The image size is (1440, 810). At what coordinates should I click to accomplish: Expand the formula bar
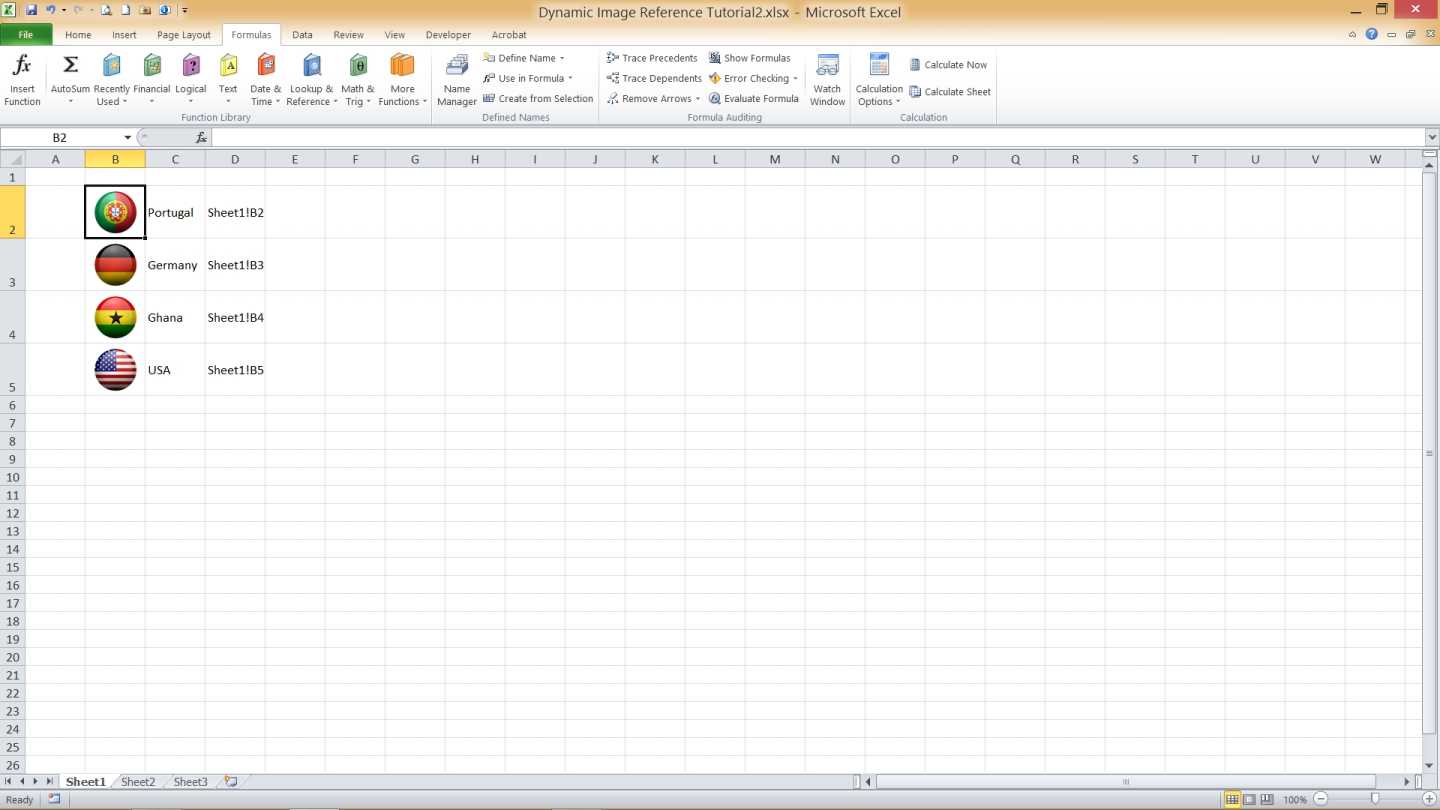point(1431,138)
